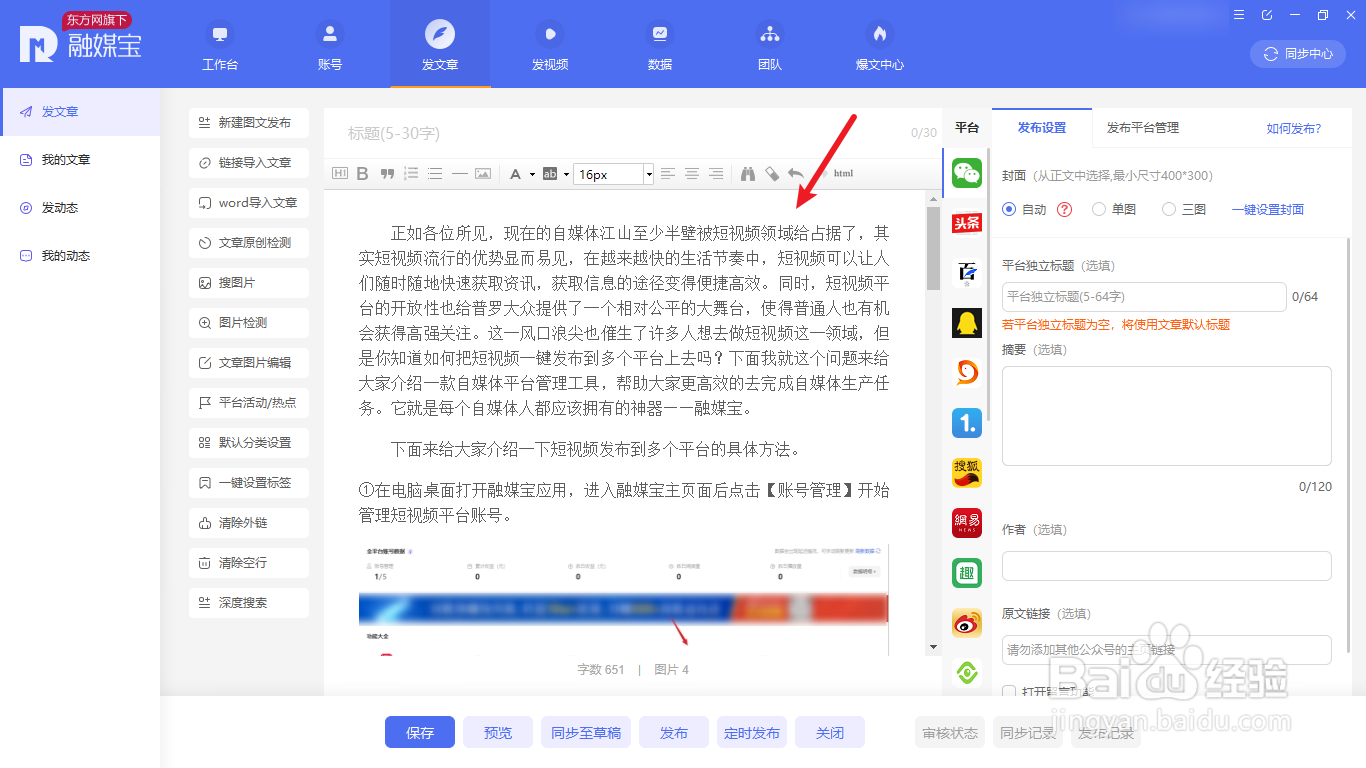The image size is (1366, 768).
Task: Pick font color with the A button
Action: pyautogui.click(x=516, y=174)
